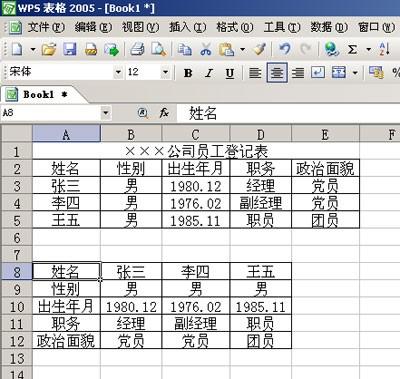Click the Print printer icon
400x379 pixels.
(137, 50)
